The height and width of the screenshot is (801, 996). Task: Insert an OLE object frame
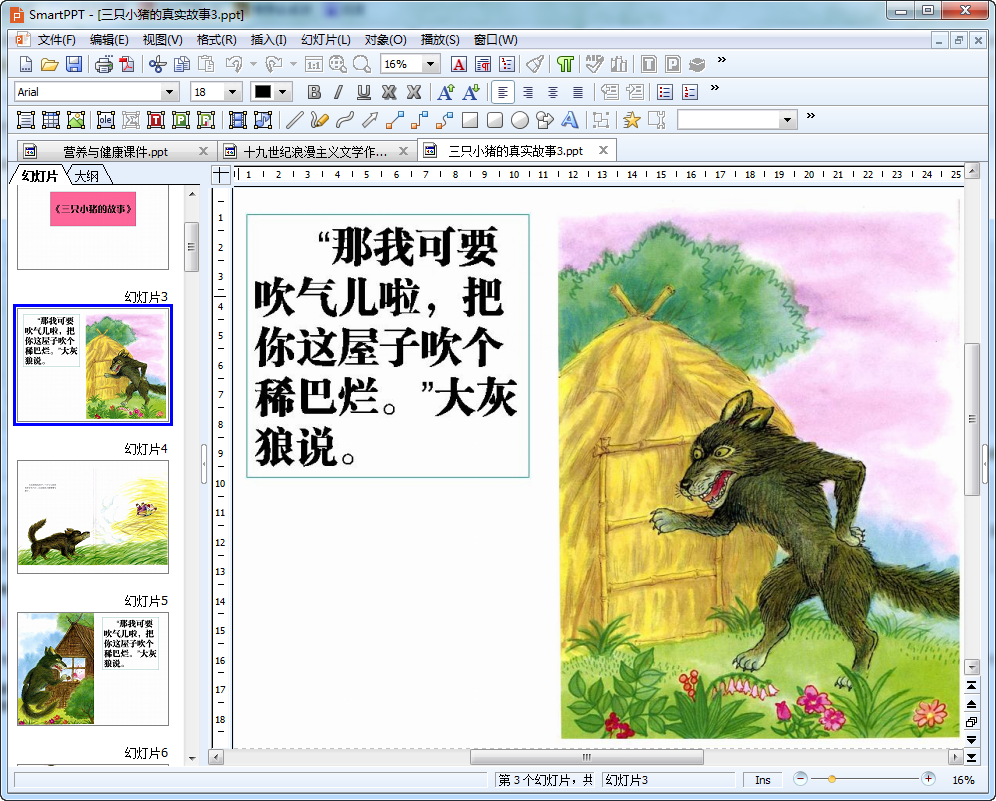coord(105,120)
